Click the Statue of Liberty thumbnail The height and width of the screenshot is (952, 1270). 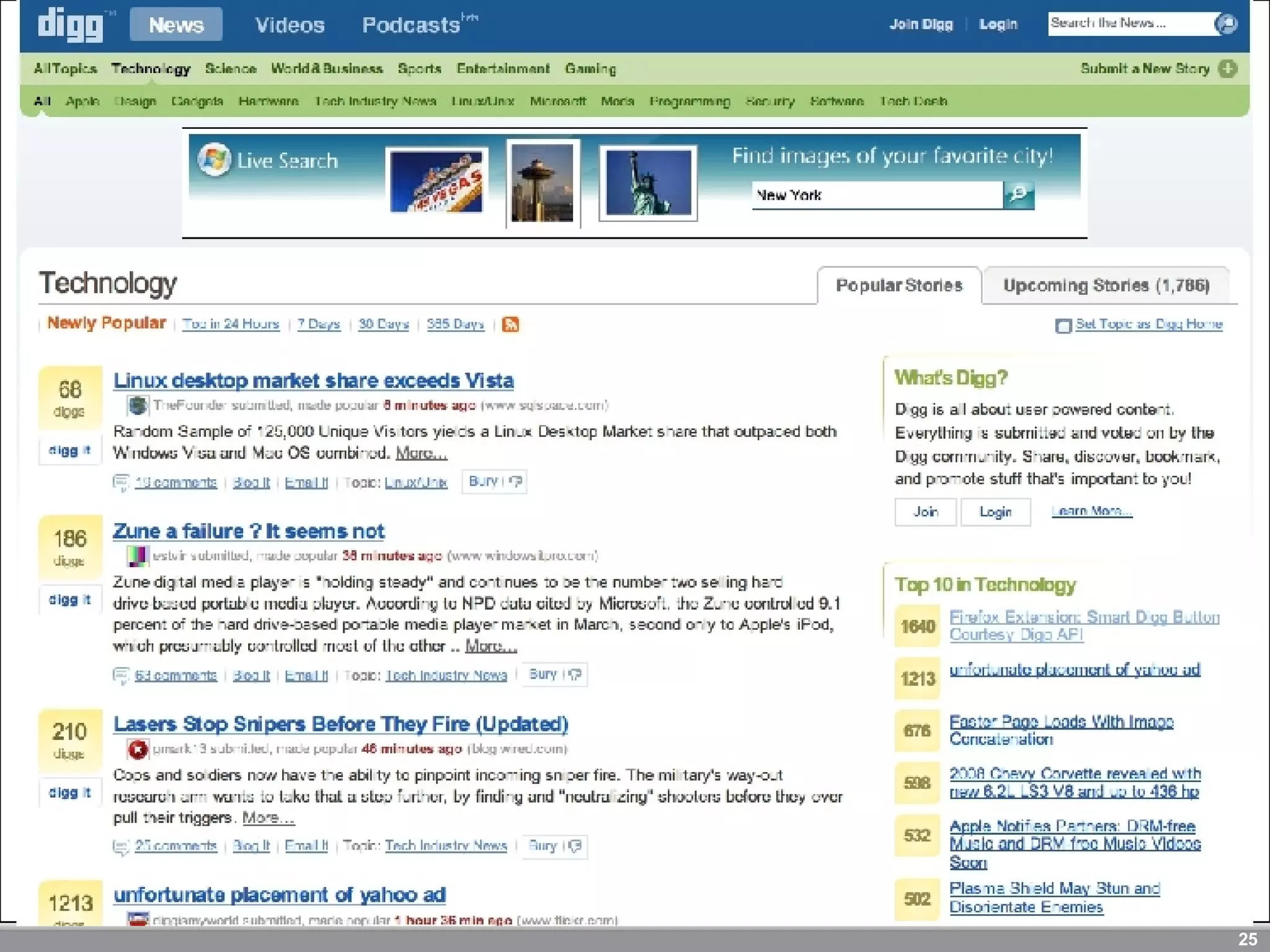tap(648, 183)
